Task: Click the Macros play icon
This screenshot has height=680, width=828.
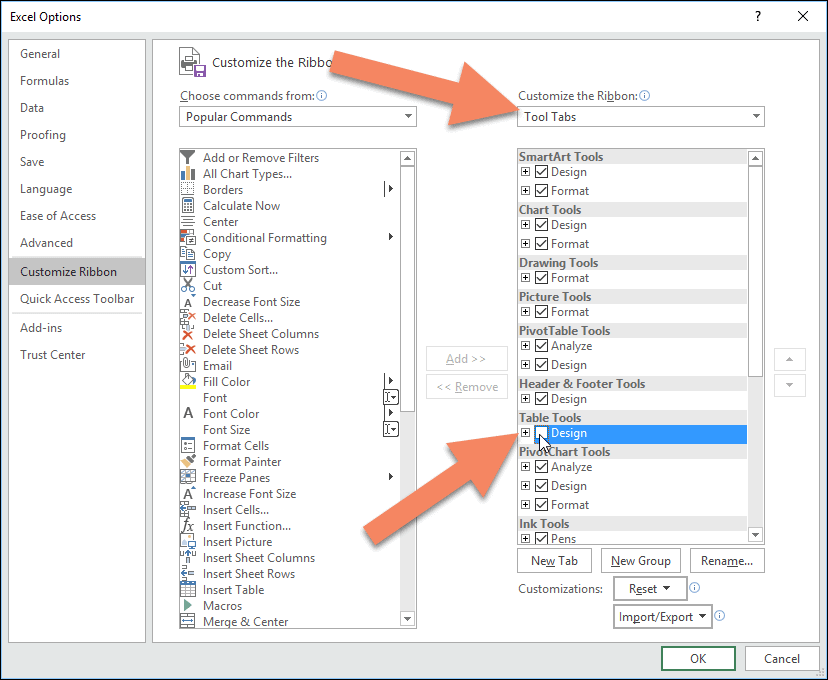Action: click(x=187, y=606)
